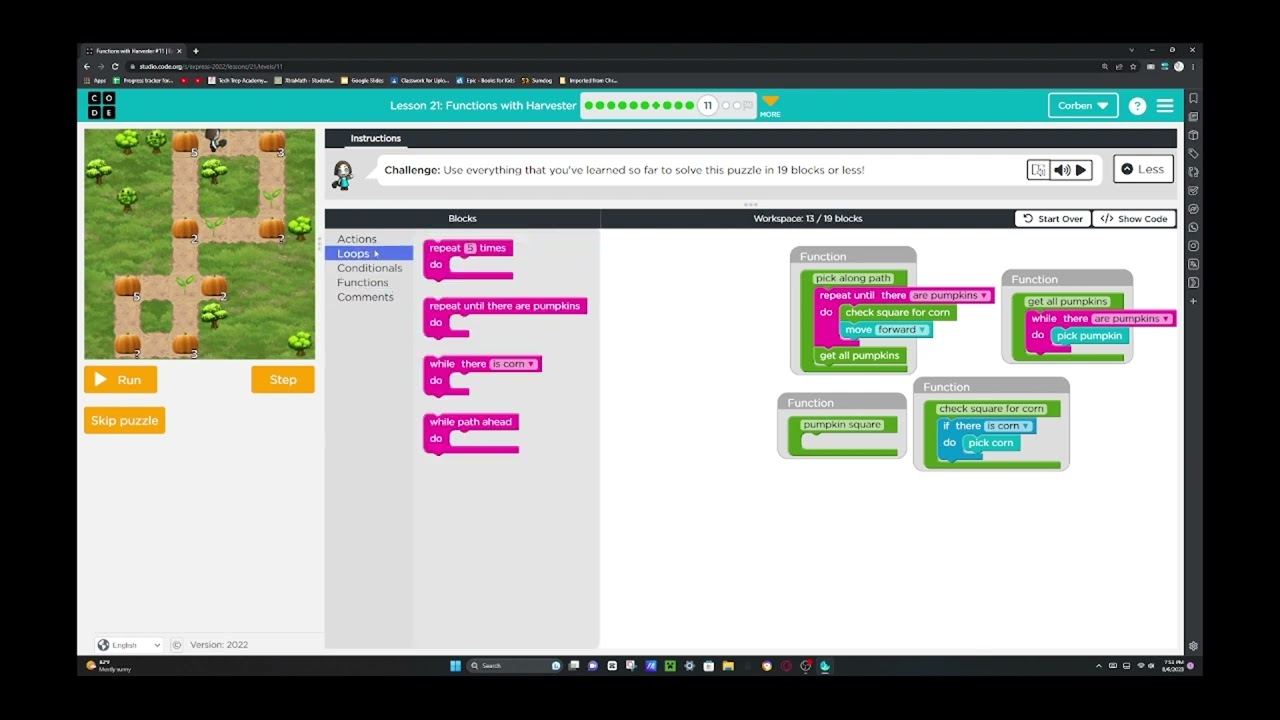Click the sidebar bookmark icon
Image resolution: width=1280 pixels, height=720 pixels.
coord(1193,99)
